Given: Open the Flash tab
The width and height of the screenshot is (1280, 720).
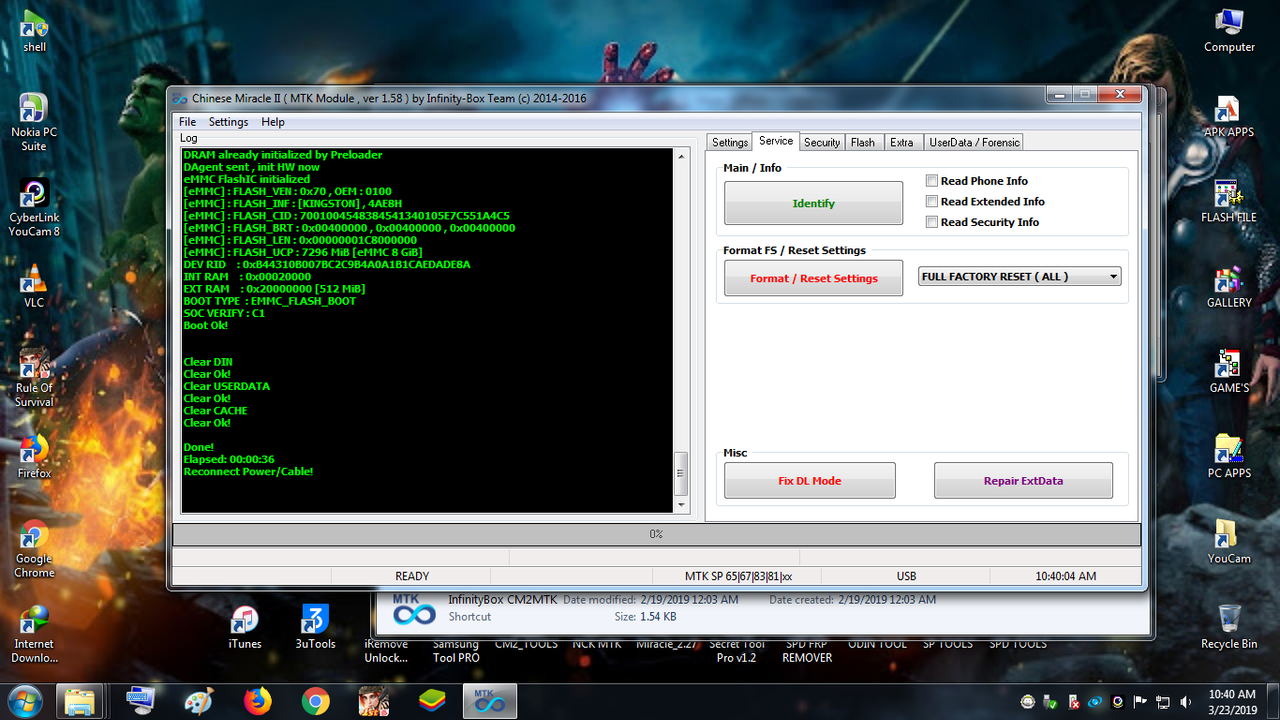Looking at the screenshot, I should pos(863,142).
